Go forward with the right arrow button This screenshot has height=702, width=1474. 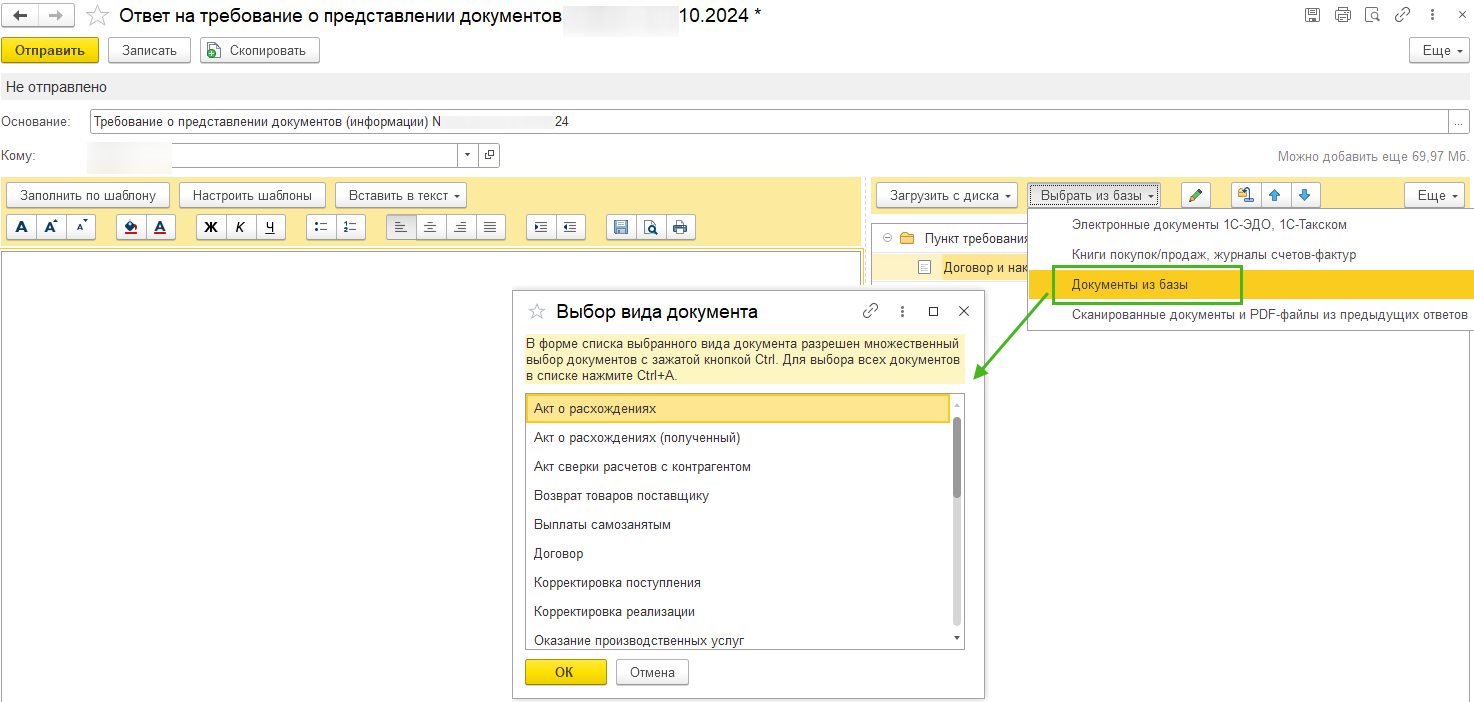[x=56, y=16]
